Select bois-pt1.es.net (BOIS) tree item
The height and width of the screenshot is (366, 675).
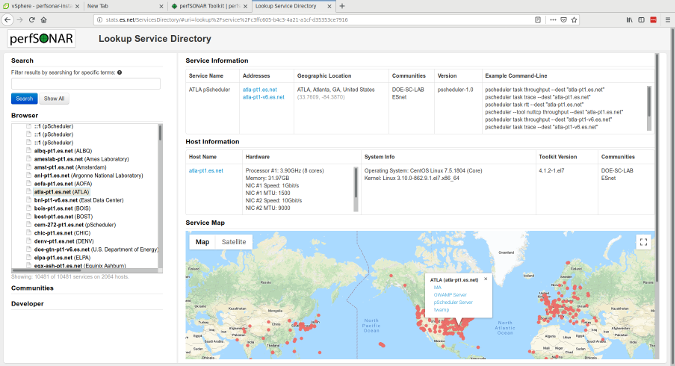pyautogui.click(x=62, y=208)
